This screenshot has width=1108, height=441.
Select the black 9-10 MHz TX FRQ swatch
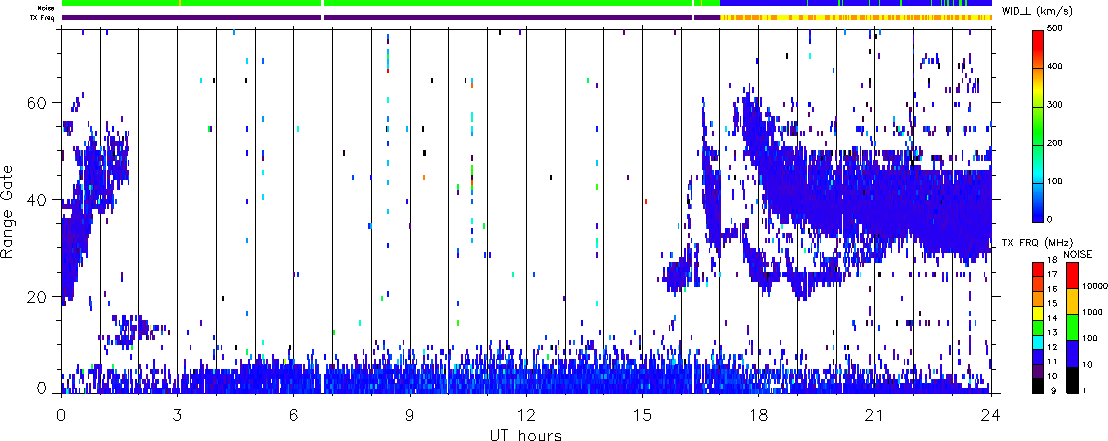point(1037,385)
